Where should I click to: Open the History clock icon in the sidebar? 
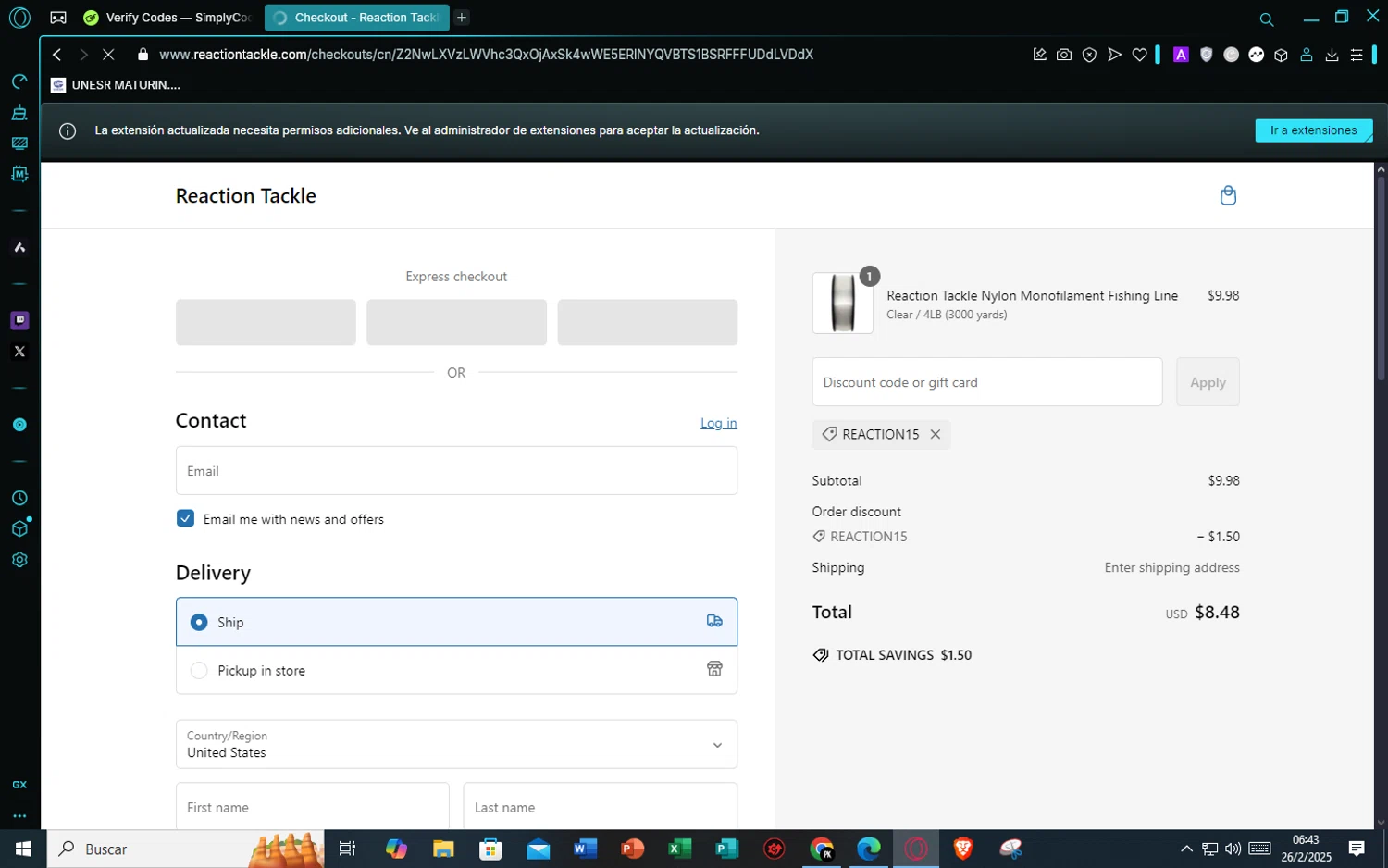click(x=19, y=498)
